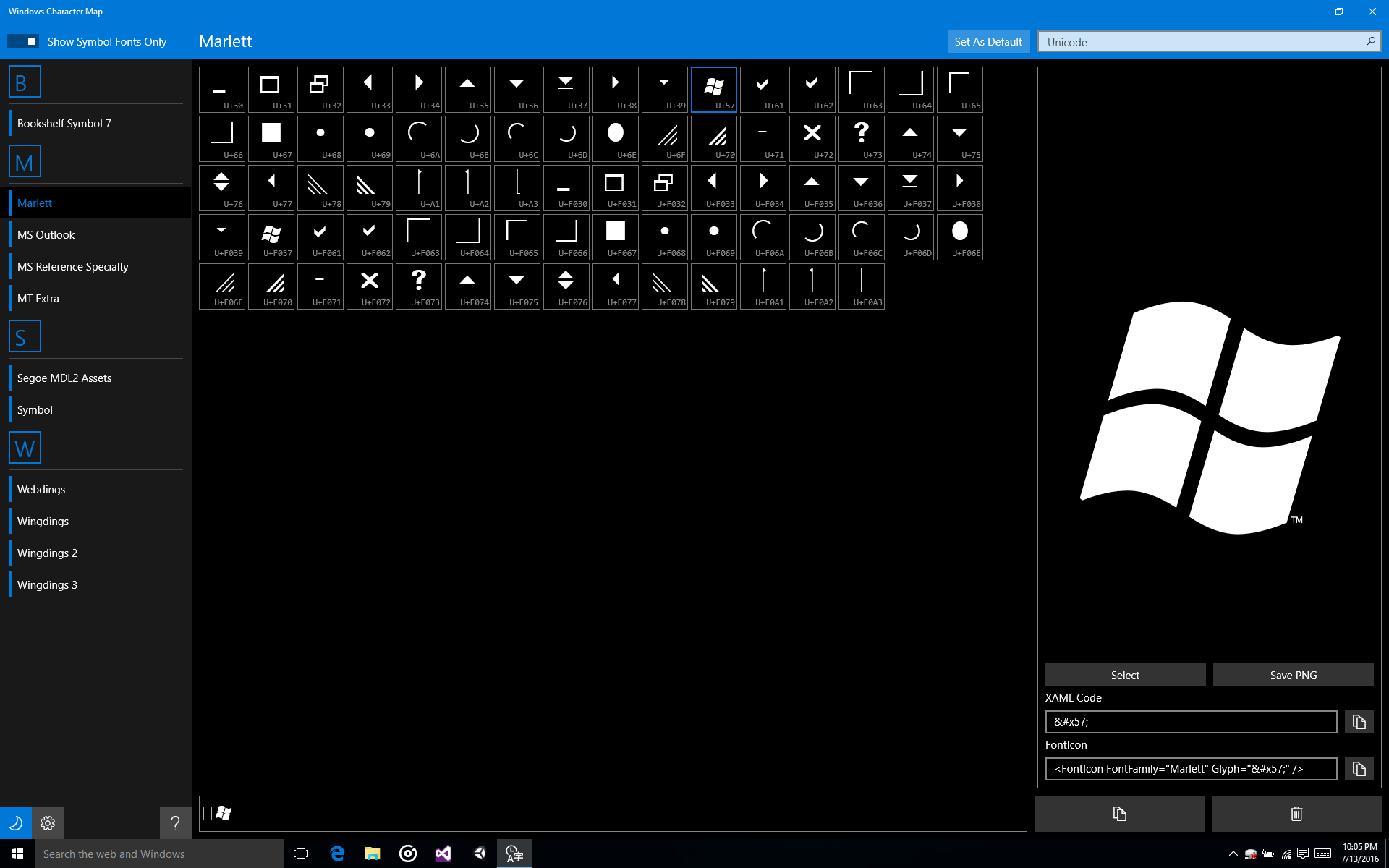Copy the FontIcon markup
Screen dimensions: 1389x868
pyautogui.click(x=1359, y=769)
